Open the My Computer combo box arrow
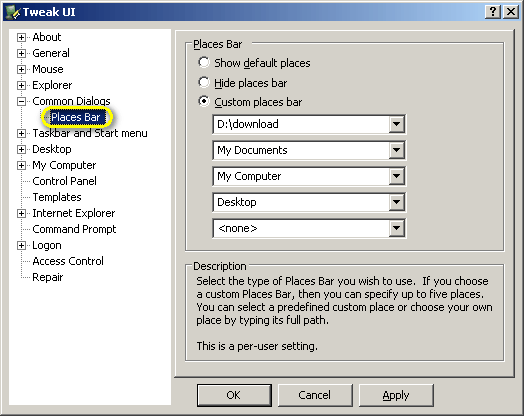The width and height of the screenshot is (524, 416). tap(397, 176)
